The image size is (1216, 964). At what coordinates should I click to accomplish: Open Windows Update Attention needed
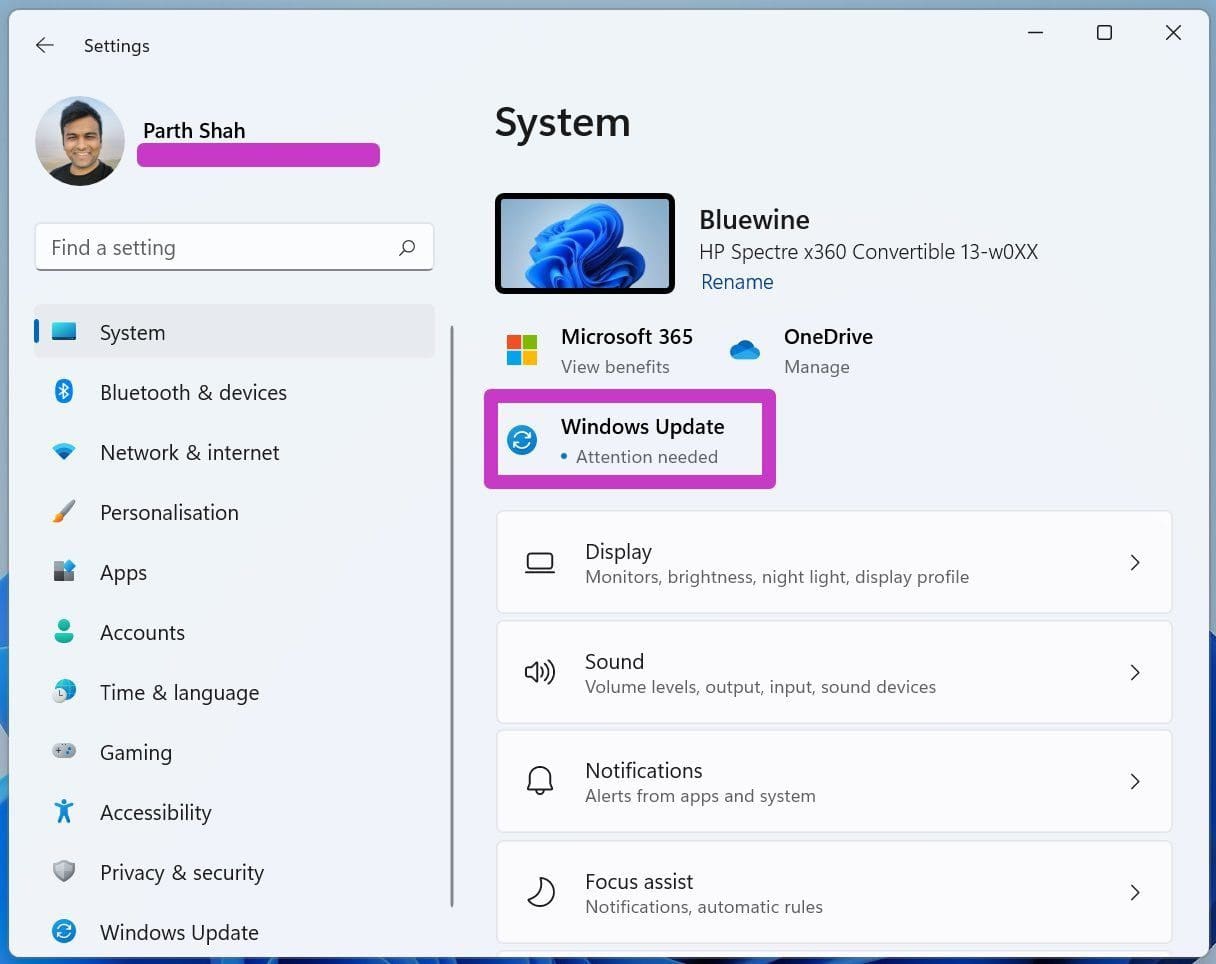click(x=630, y=440)
